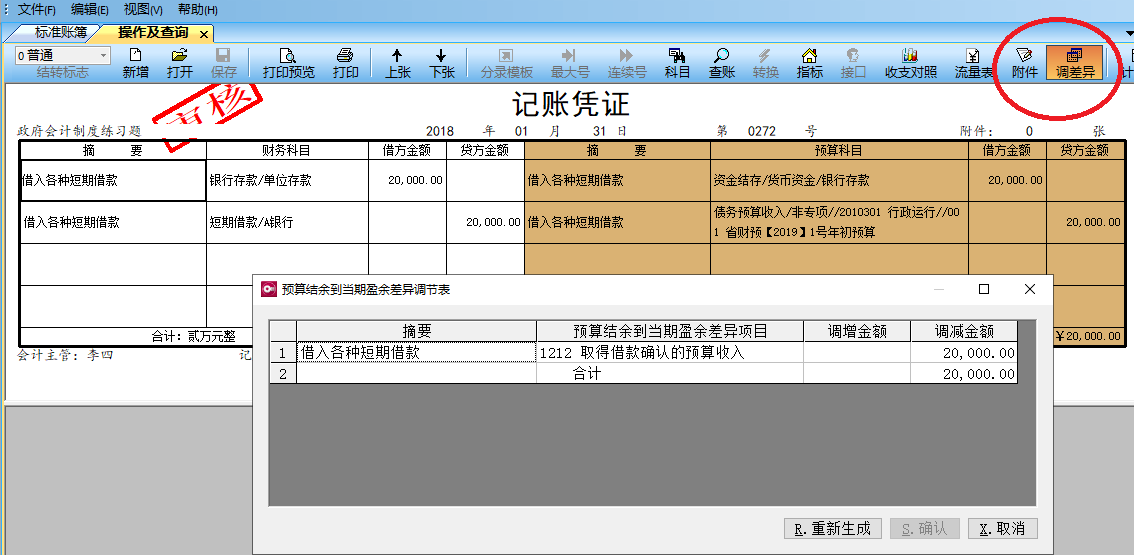Expand the 普通 voucher type dropdown
This screenshot has height=555, width=1134.
click(103, 56)
